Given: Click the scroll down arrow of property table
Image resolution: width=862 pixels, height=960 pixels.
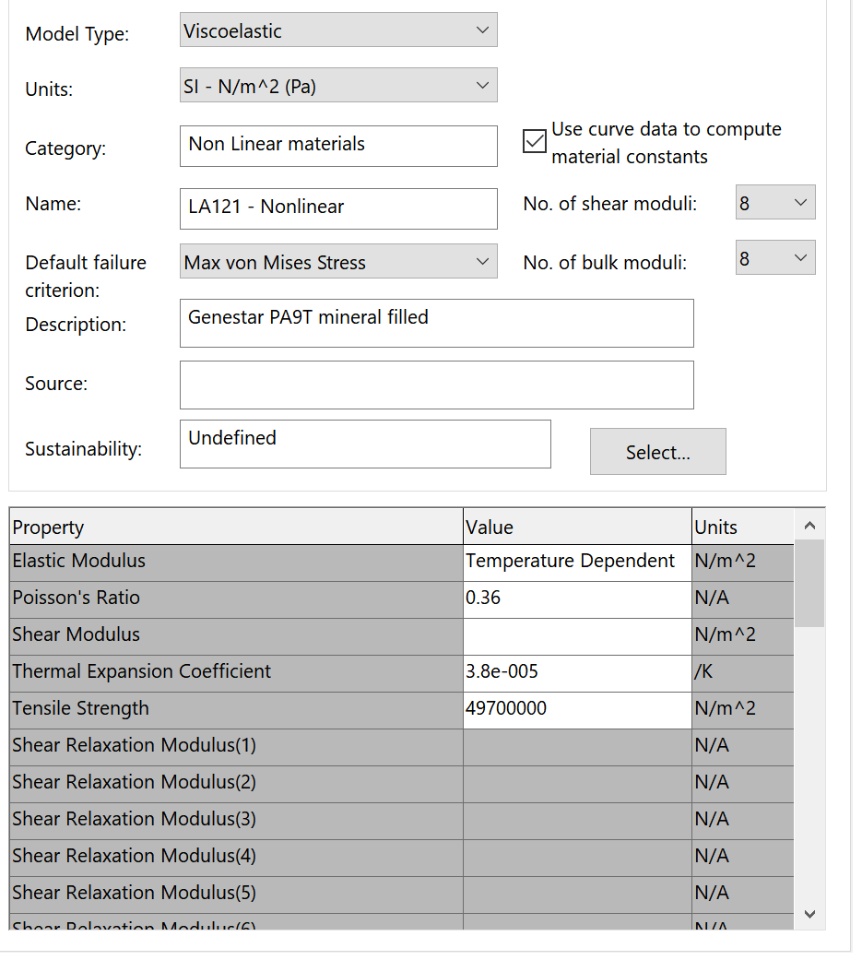Looking at the screenshot, I should (x=810, y=914).
